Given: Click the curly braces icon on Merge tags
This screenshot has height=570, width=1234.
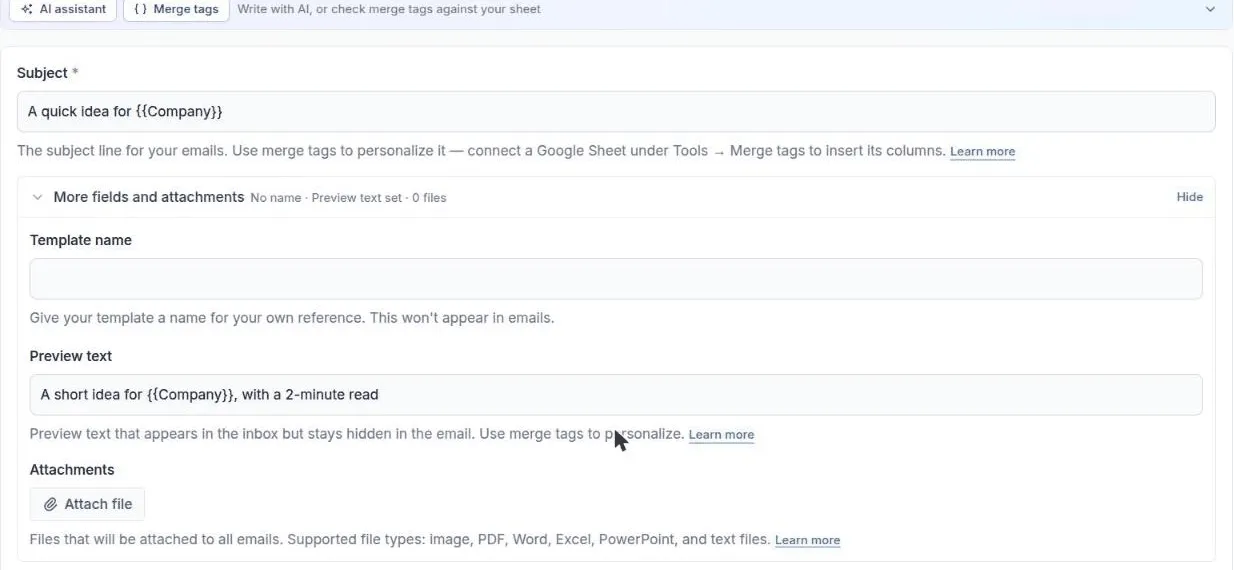Looking at the screenshot, I should (x=140, y=9).
